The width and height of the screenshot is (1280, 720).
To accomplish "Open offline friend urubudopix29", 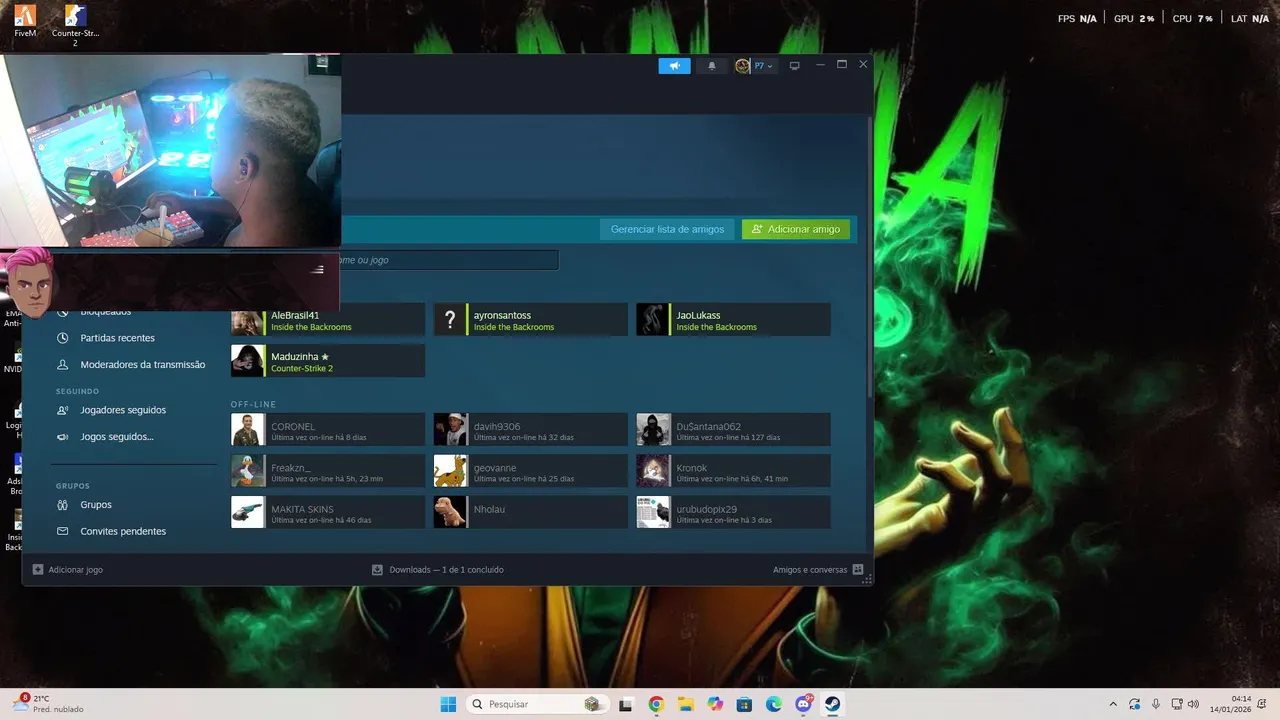I will [x=733, y=512].
